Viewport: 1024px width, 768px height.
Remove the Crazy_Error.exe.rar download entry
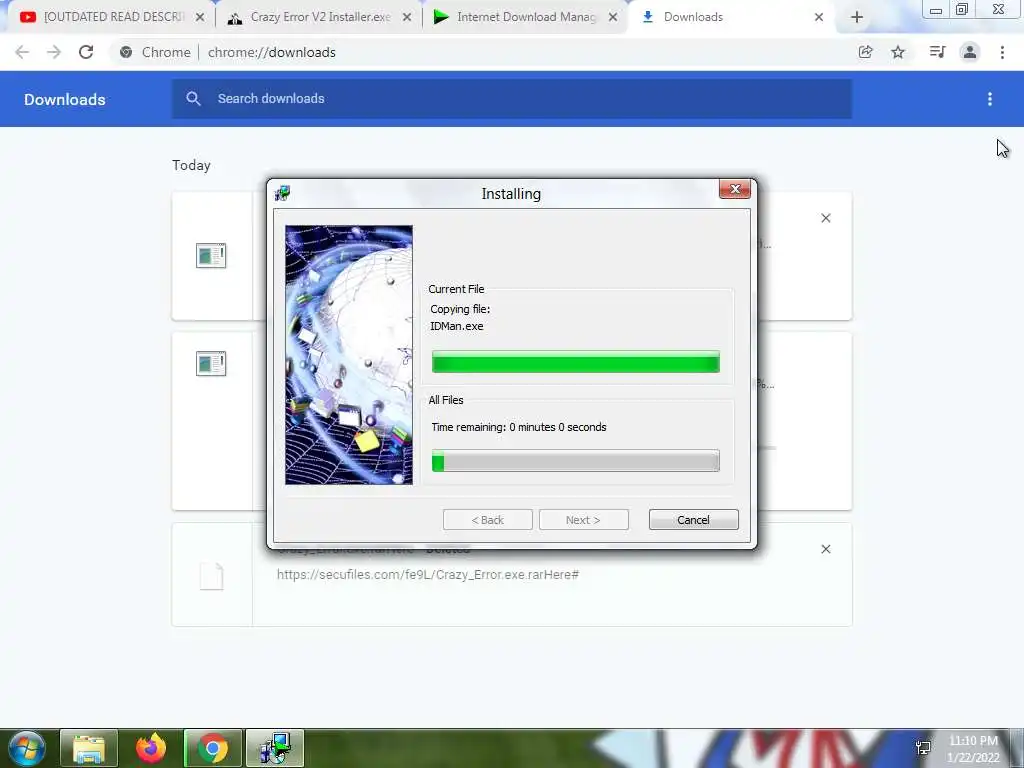[x=825, y=549]
